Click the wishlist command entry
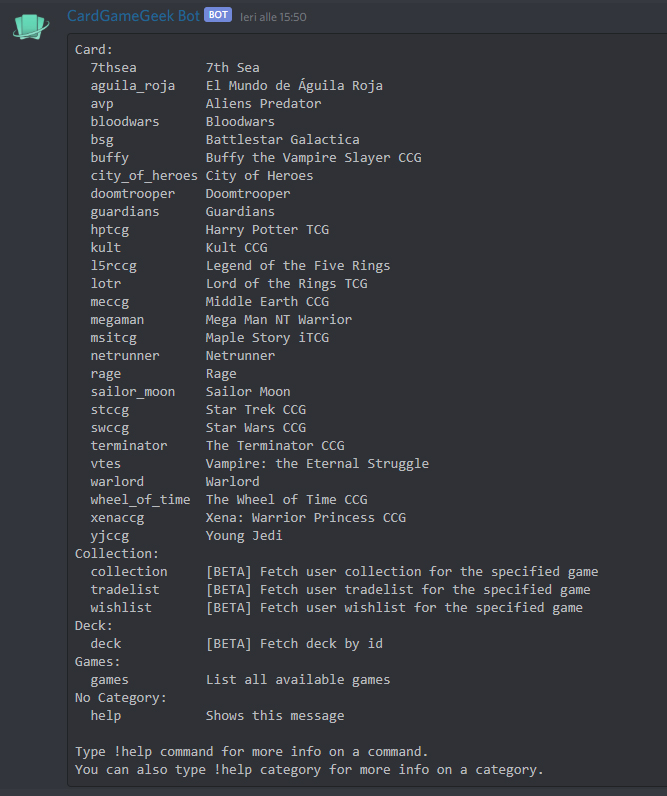 (x=121, y=608)
